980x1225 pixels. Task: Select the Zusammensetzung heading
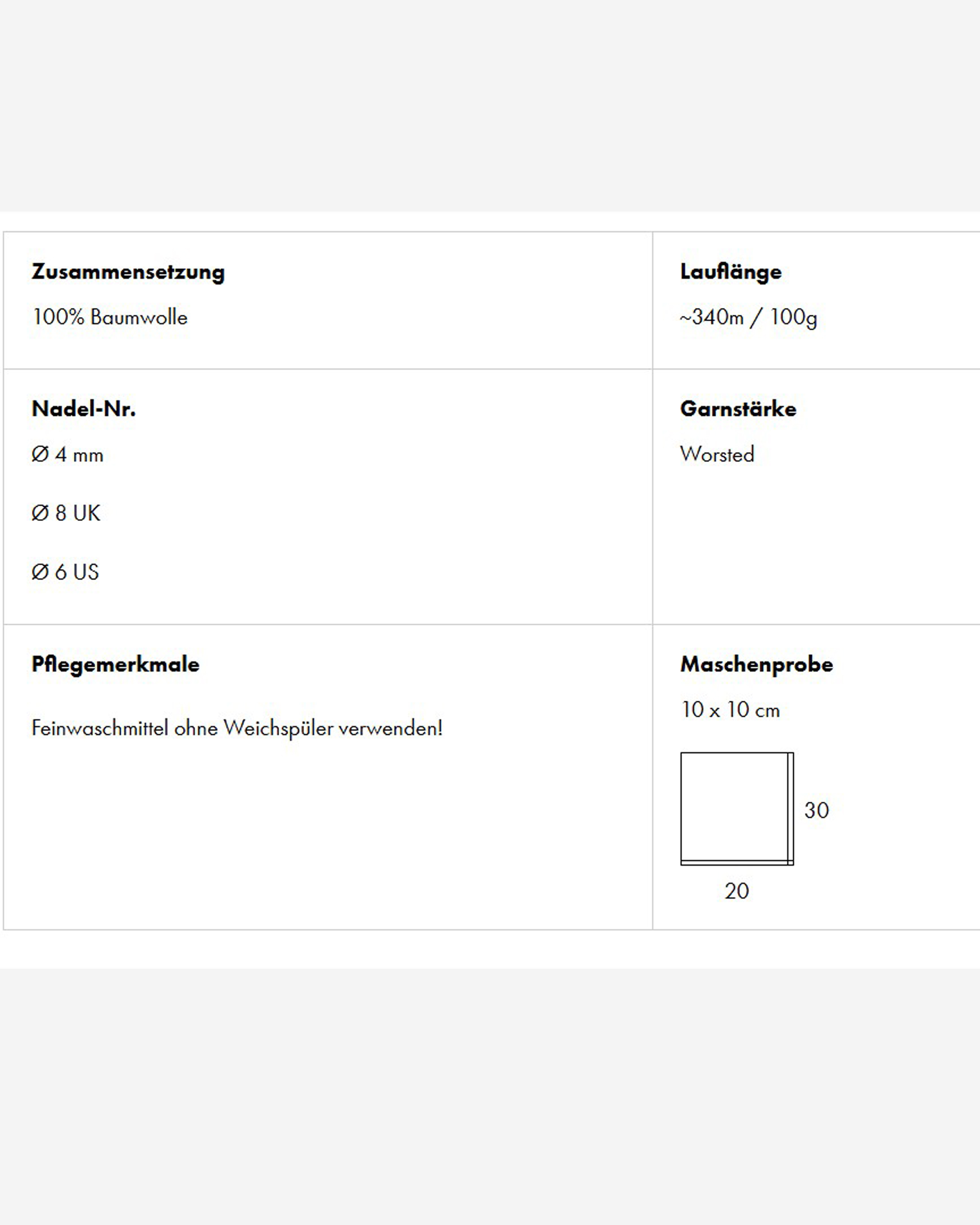click(x=128, y=272)
